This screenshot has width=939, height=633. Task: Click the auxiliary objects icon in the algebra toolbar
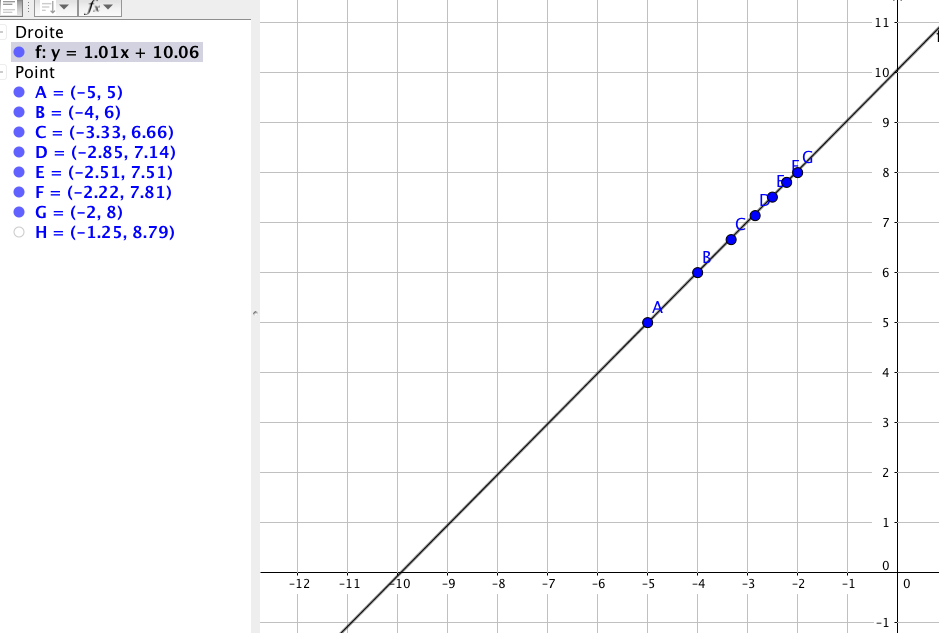[x=11, y=8]
